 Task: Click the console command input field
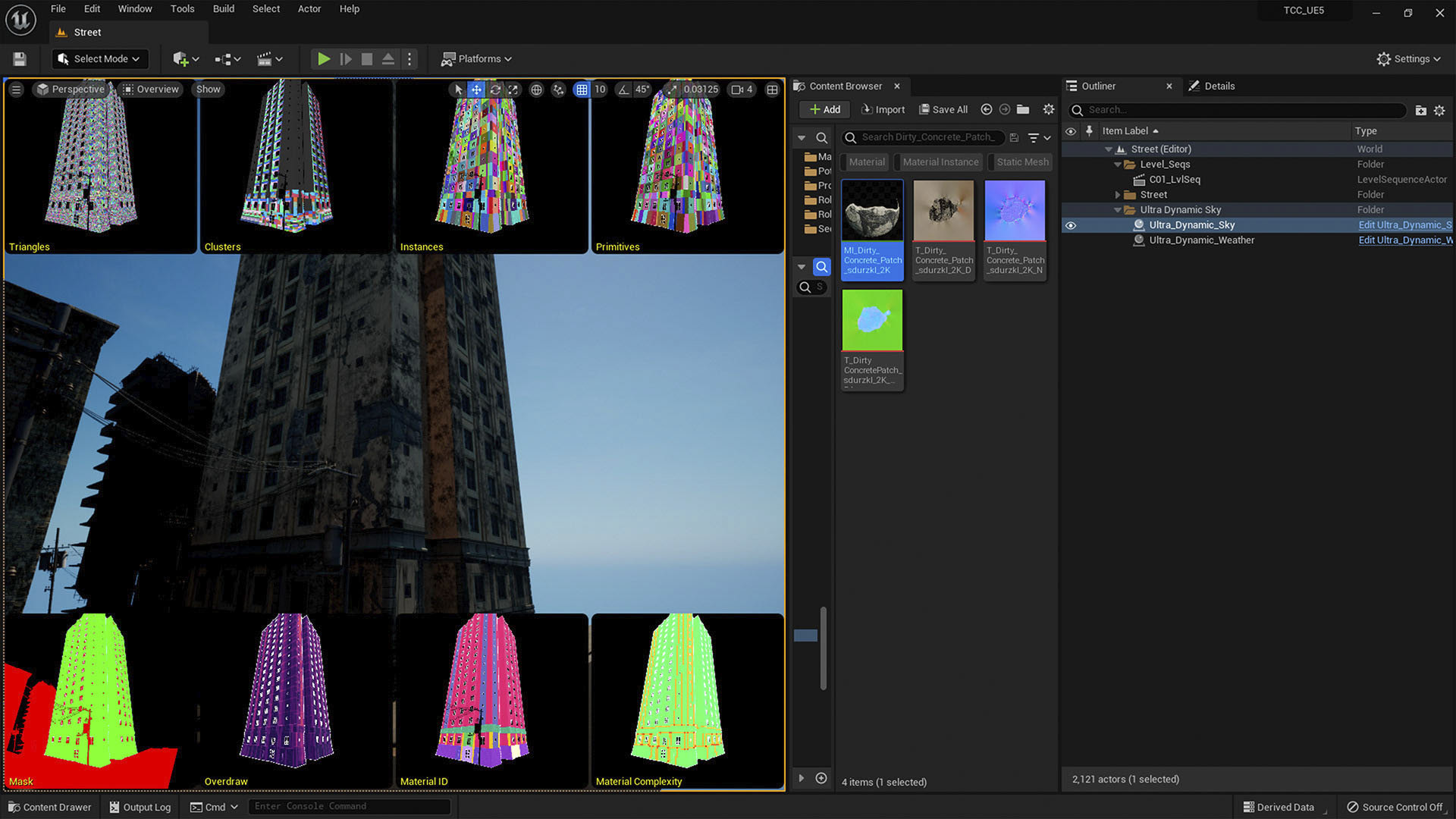350,807
